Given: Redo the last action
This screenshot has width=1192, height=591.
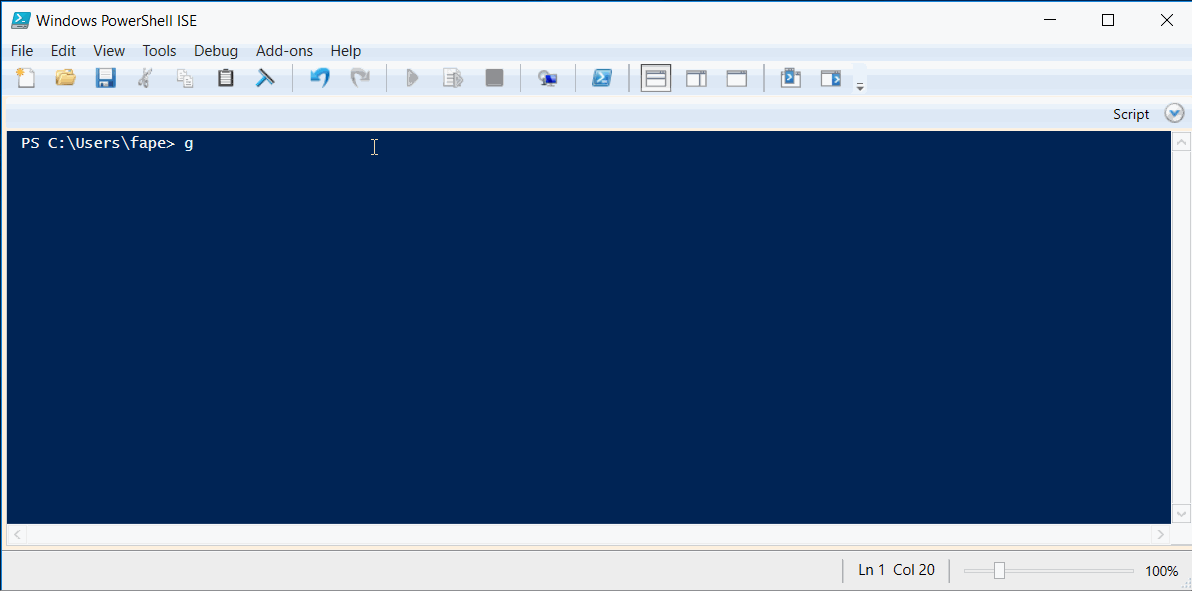Looking at the screenshot, I should (x=360, y=78).
